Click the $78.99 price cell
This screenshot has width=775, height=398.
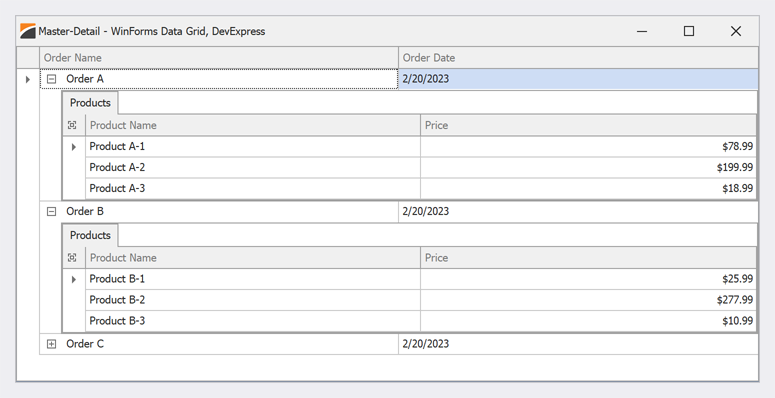[588, 147]
